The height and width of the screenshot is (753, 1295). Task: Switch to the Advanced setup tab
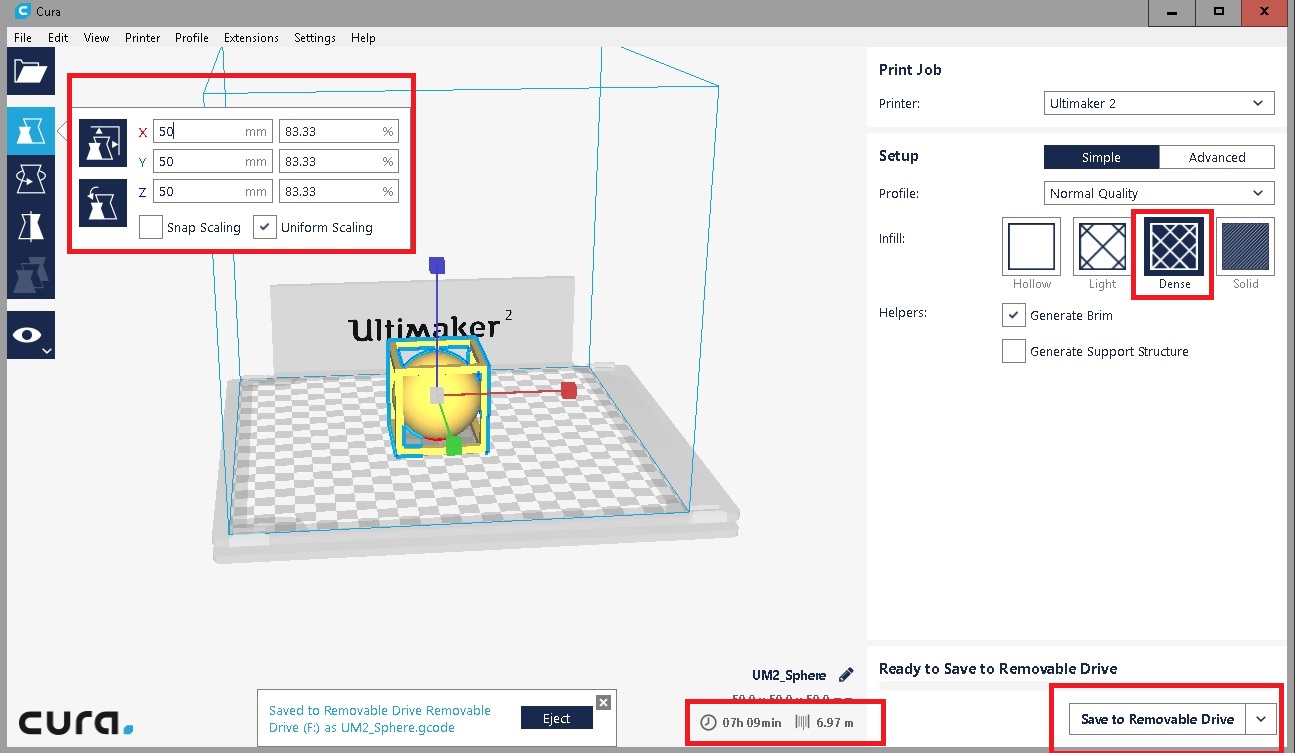click(x=1217, y=157)
